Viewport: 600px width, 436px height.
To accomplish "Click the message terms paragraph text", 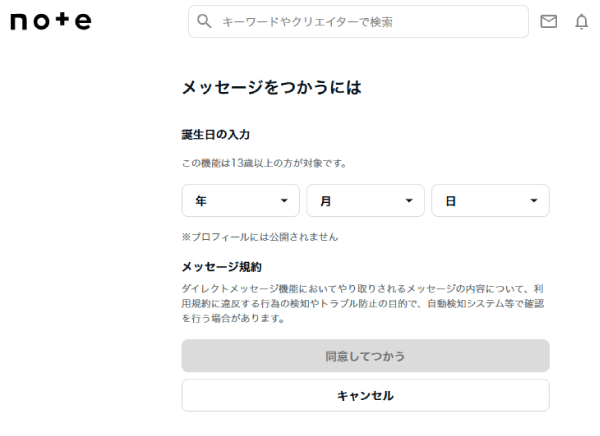I will tap(364, 303).
